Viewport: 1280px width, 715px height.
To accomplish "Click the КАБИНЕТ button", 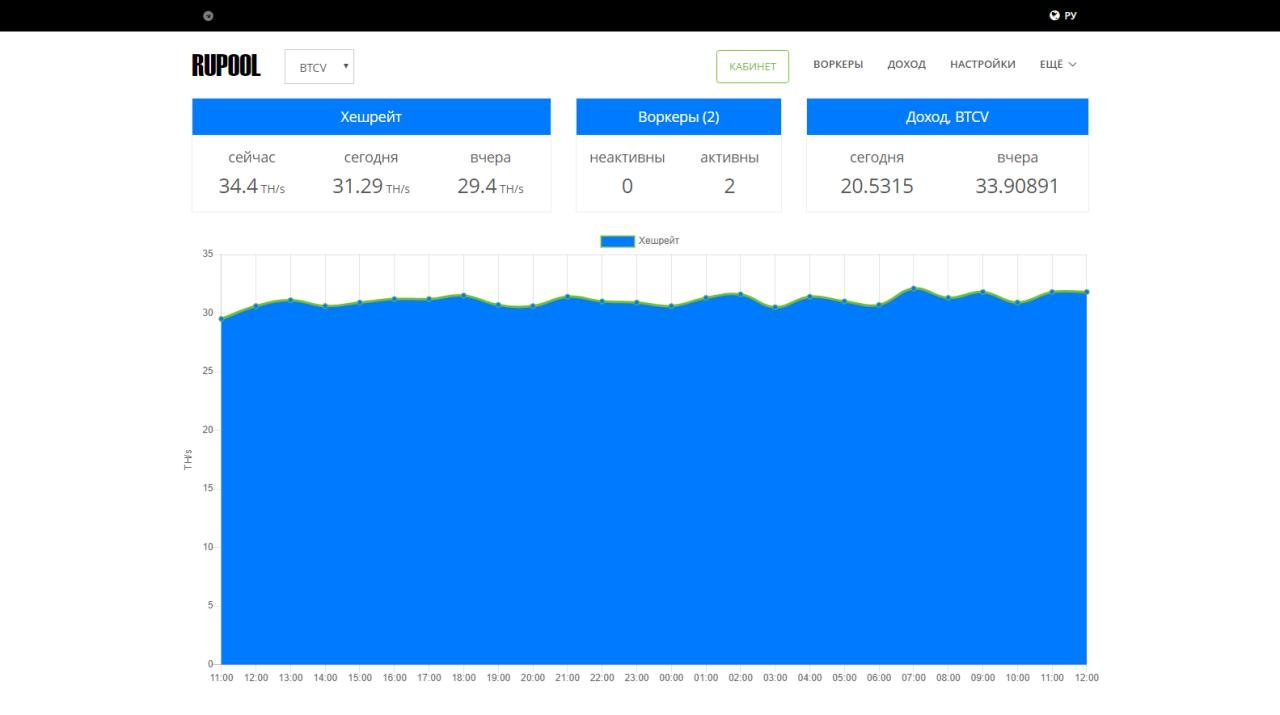I will [x=752, y=66].
